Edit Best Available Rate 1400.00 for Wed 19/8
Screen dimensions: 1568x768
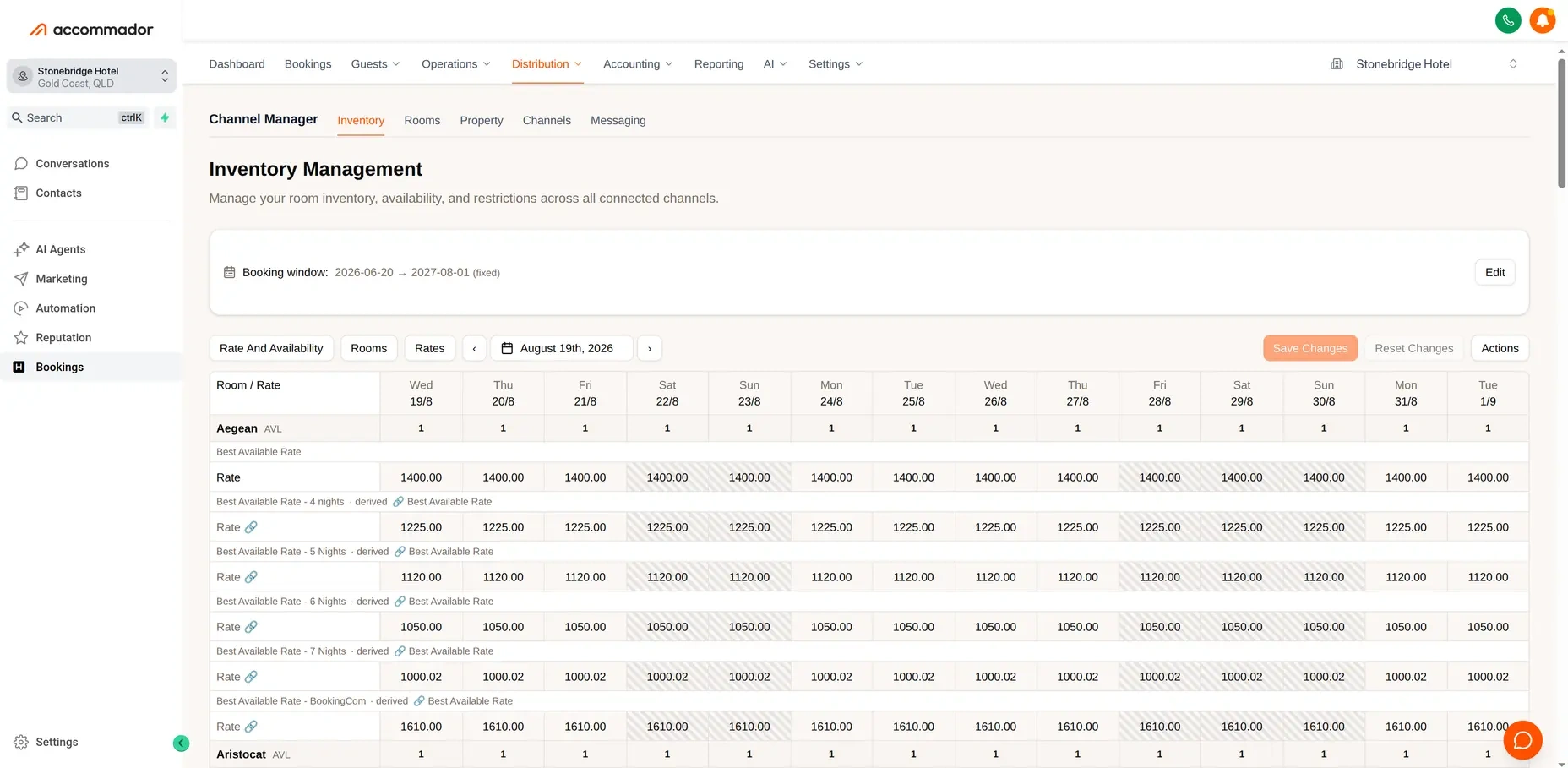[x=421, y=477]
